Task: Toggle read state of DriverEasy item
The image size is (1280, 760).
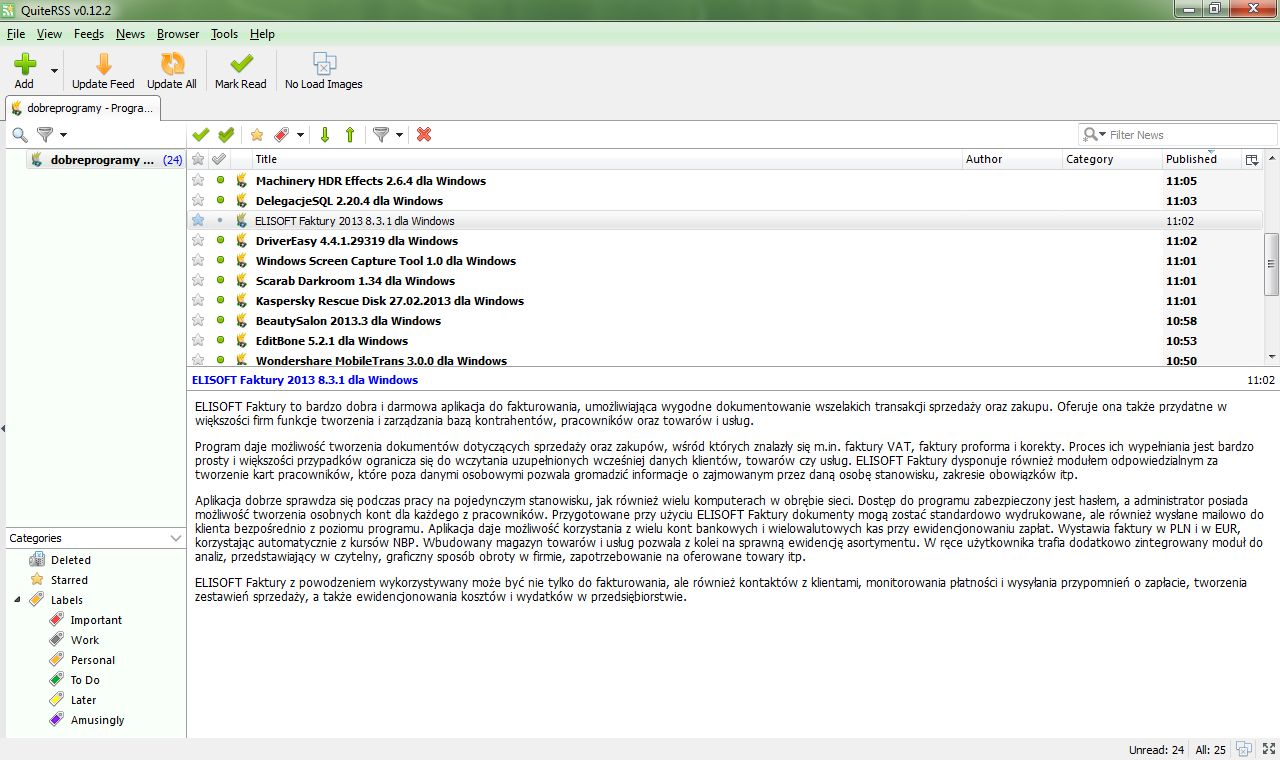Action: coord(220,241)
